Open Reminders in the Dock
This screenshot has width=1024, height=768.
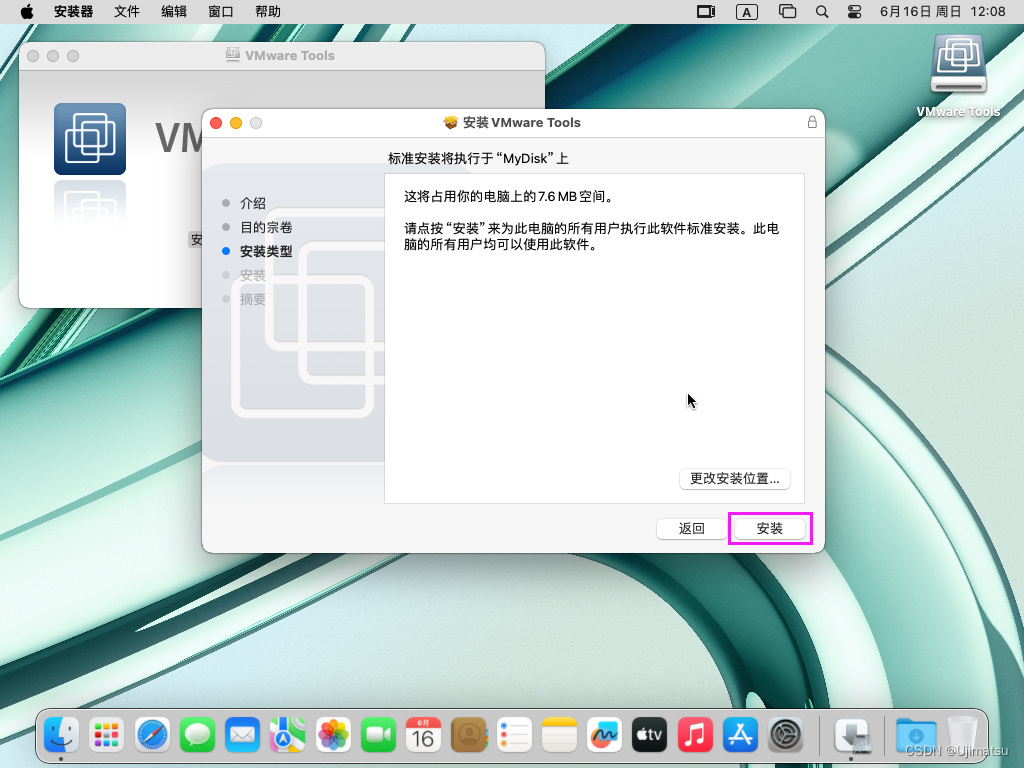point(514,735)
